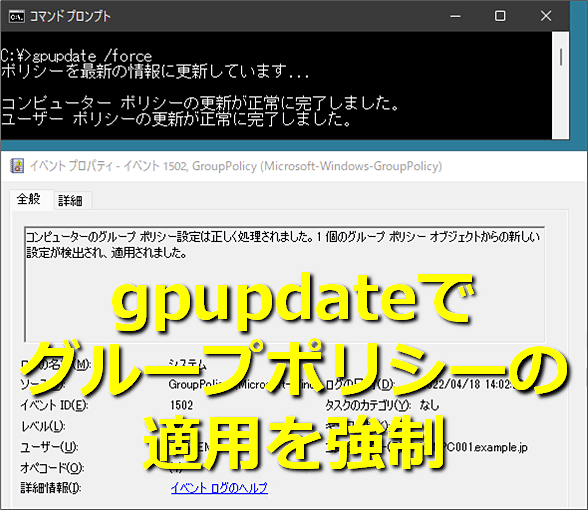The image size is (588, 510).
Task: Click 'ユーザー ポリシーの更新が正常に完了しました。' line
Action: pyautogui.click(x=176, y=119)
